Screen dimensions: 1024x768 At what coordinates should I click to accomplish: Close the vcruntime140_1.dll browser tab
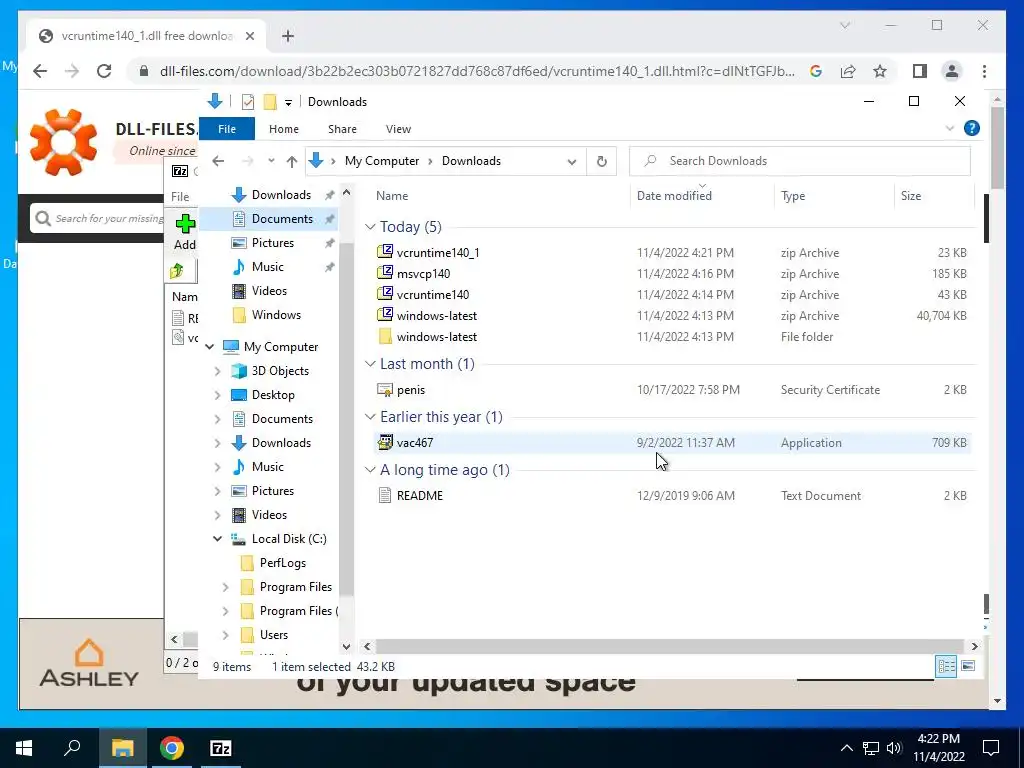[249, 36]
